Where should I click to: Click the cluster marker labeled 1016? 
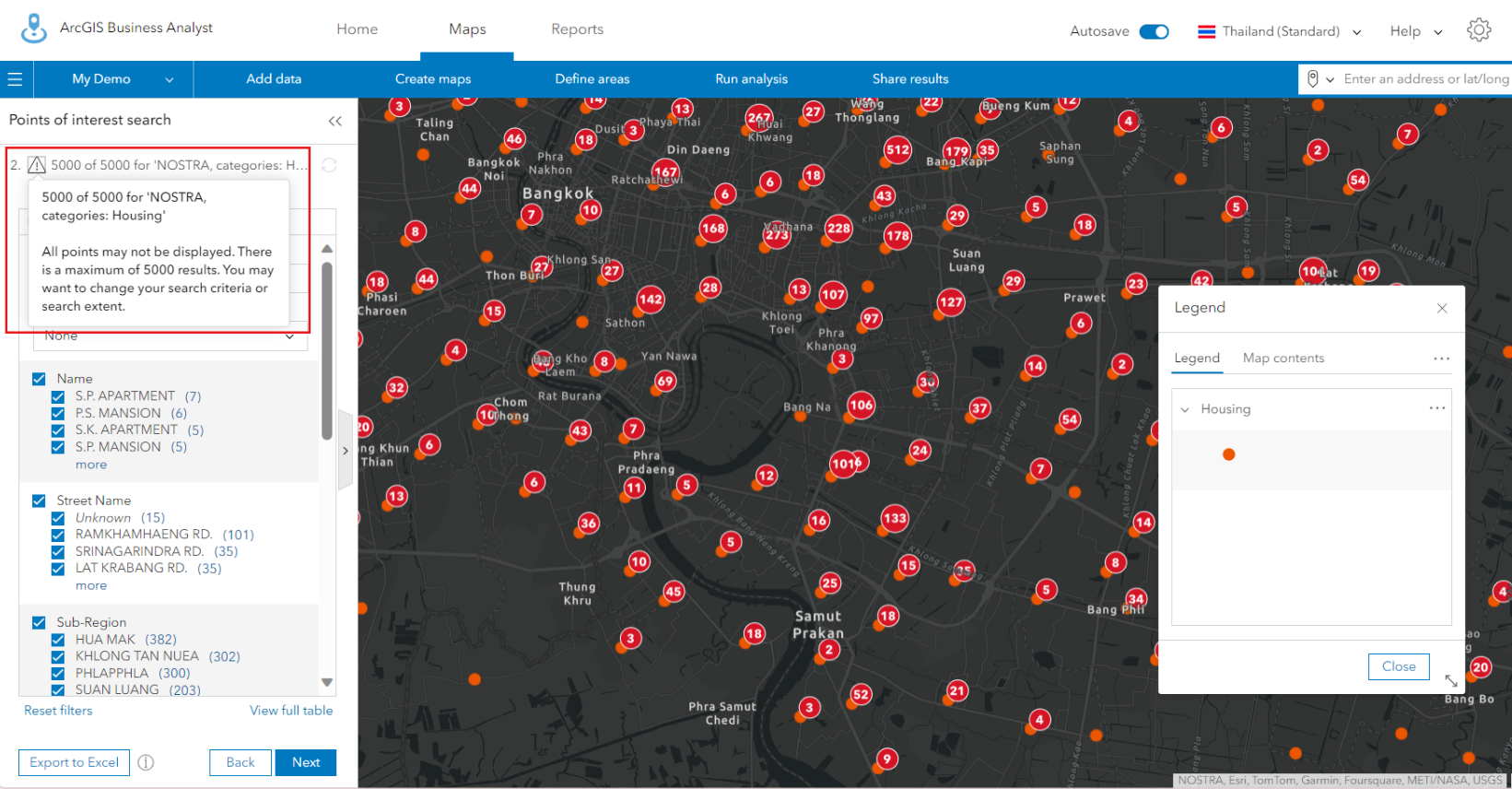click(x=845, y=464)
